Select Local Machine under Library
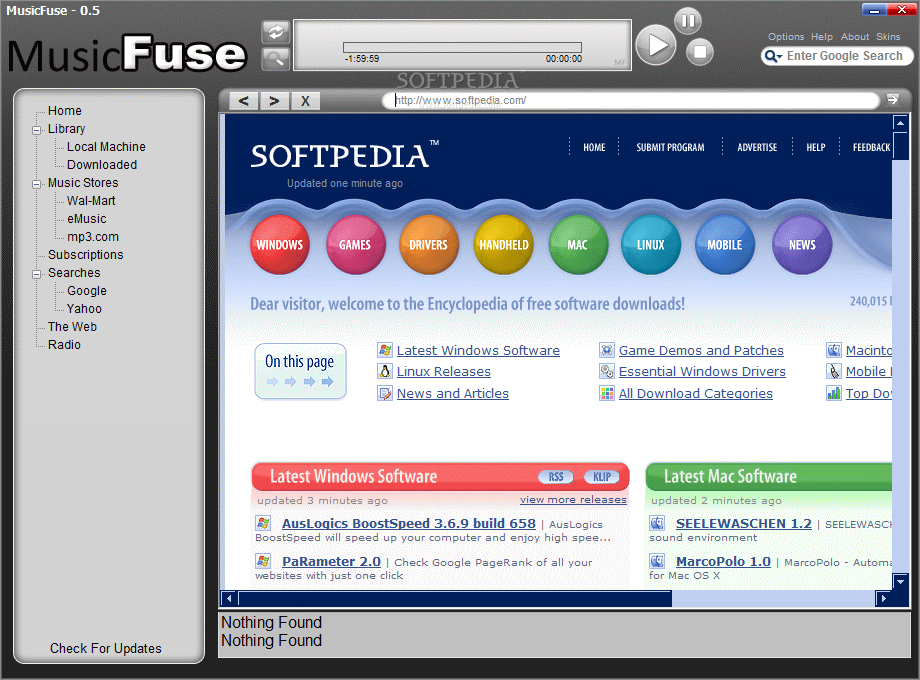 point(106,147)
